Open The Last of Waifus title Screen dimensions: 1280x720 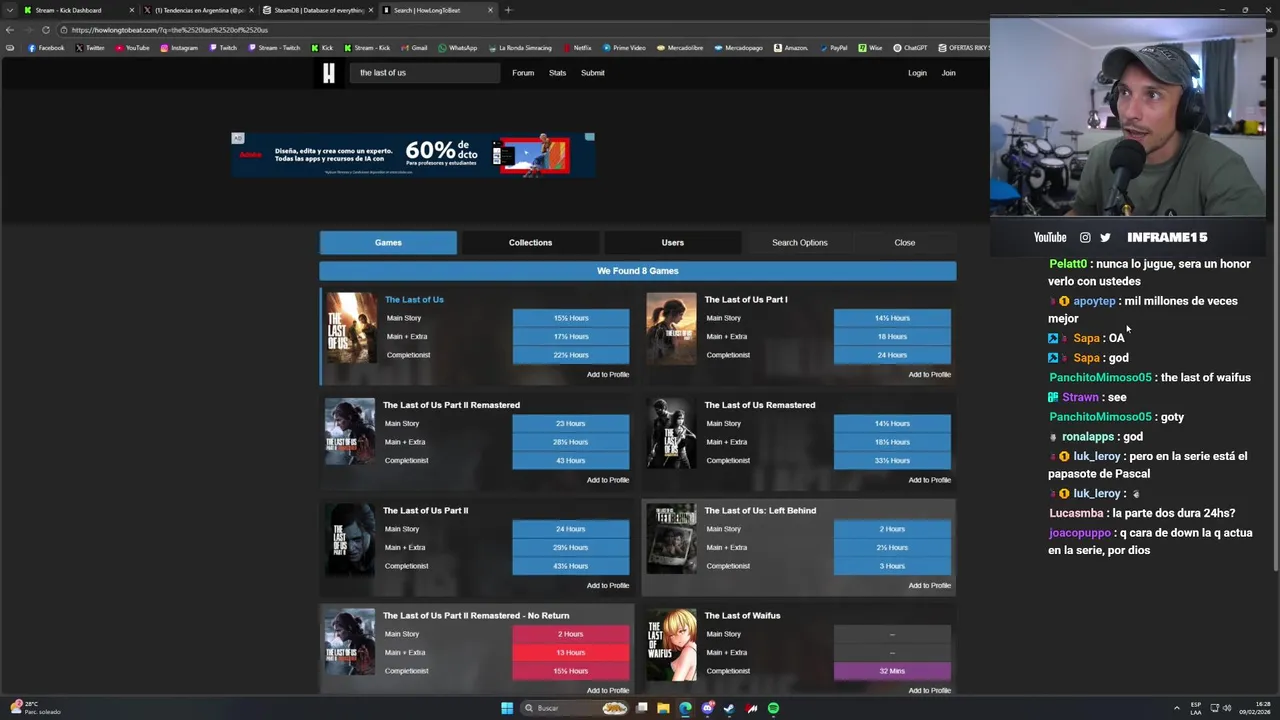pyautogui.click(x=742, y=615)
